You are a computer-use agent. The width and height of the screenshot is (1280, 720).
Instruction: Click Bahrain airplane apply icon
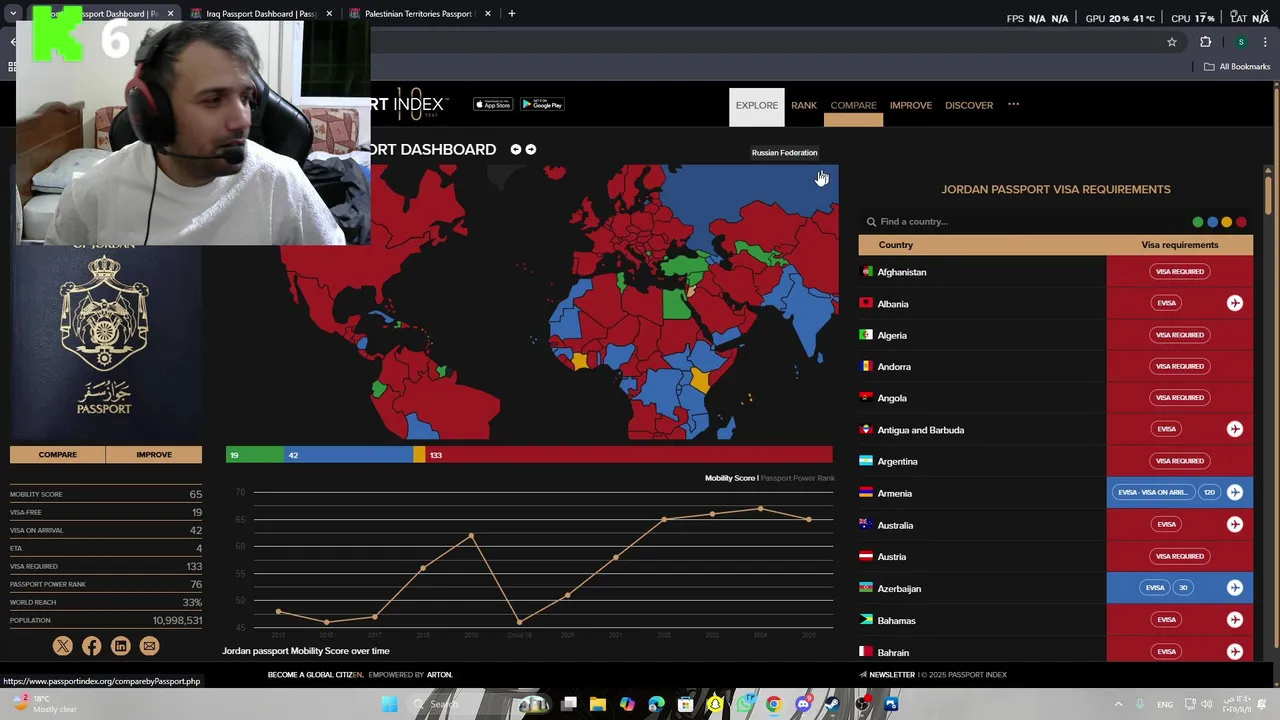point(1235,651)
